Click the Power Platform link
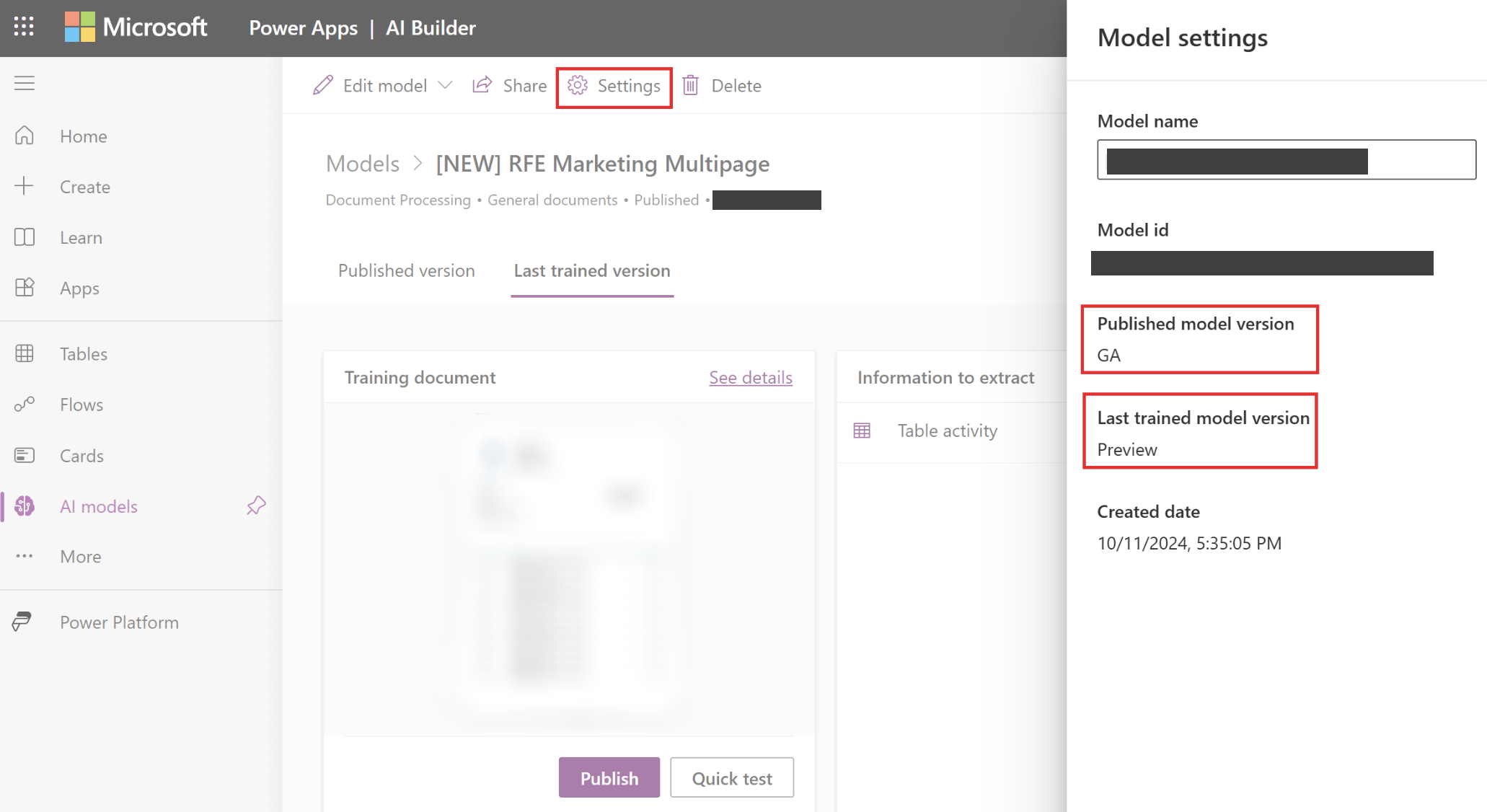 [x=118, y=621]
